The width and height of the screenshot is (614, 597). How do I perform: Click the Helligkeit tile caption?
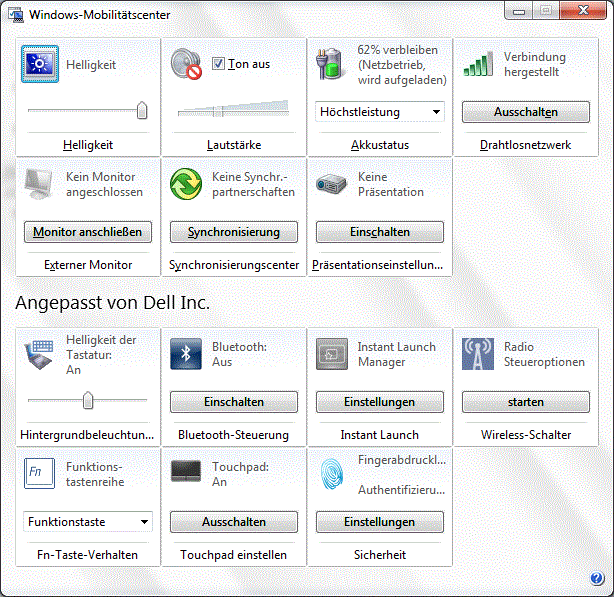88,145
